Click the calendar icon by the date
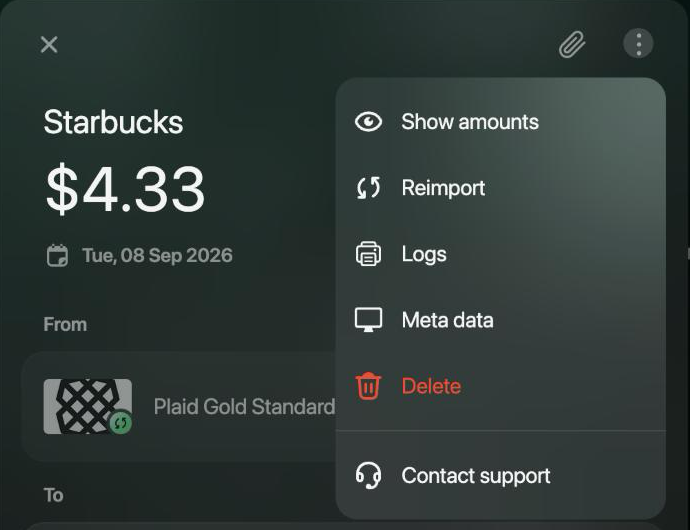The image size is (690, 530). click(58, 256)
